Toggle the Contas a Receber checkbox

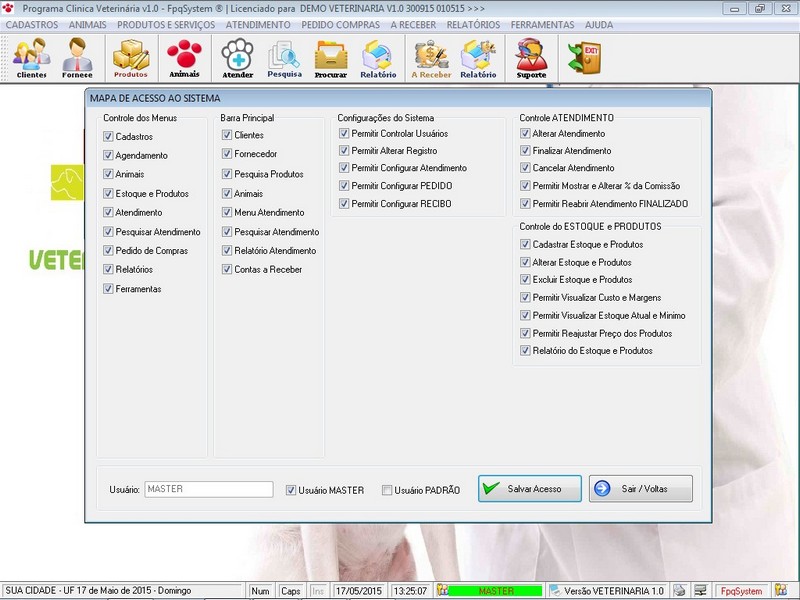click(227, 269)
